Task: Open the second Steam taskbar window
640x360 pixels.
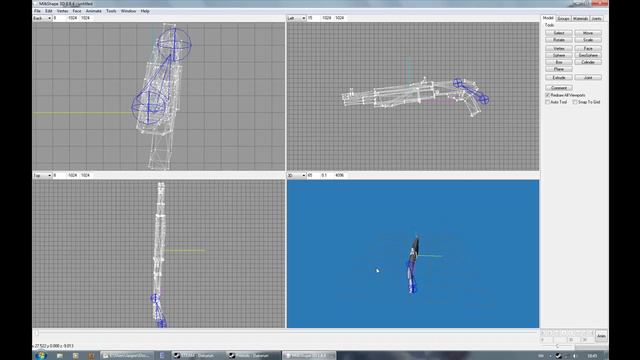Action: pos(252,356)
